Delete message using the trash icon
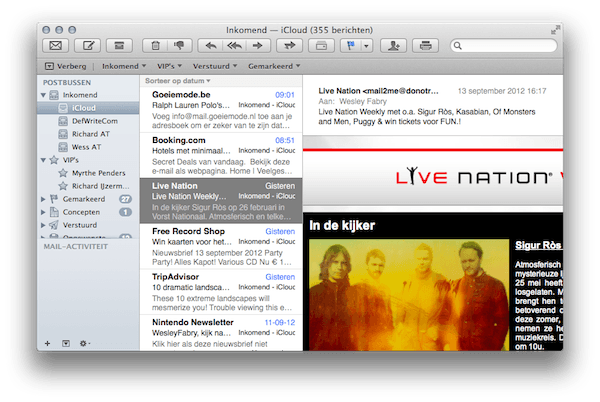The width and height of the screenshot is (600, 402). point(155,46)
